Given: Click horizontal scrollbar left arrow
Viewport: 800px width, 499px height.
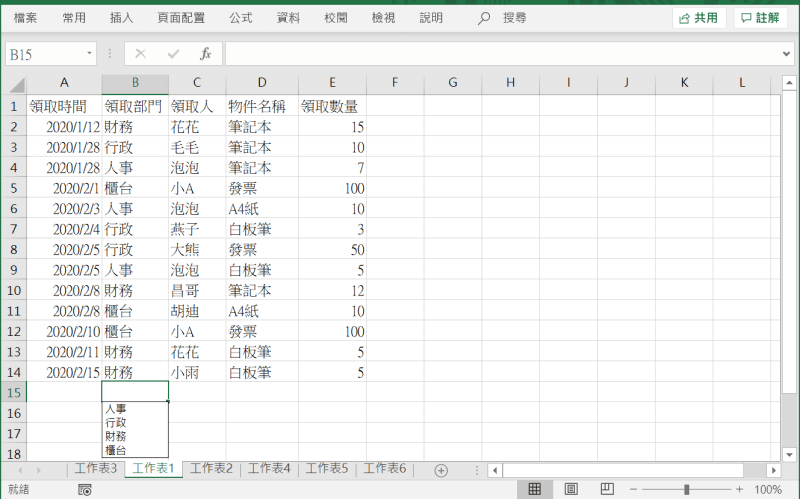Looking at the screenshot, I should [494, 470].
